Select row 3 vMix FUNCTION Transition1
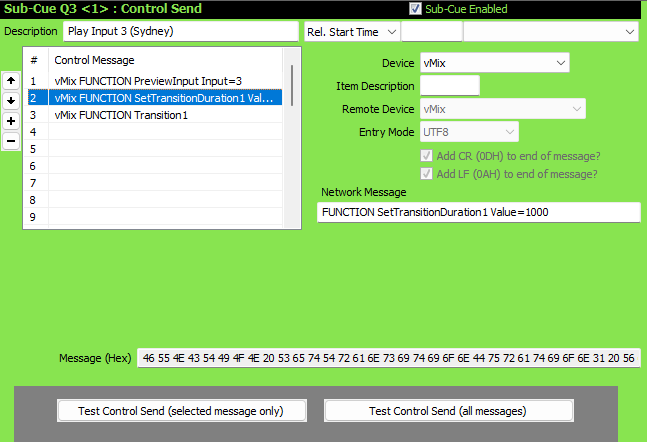The height and width of the screenshot is (442, 647). pos(155,115)
